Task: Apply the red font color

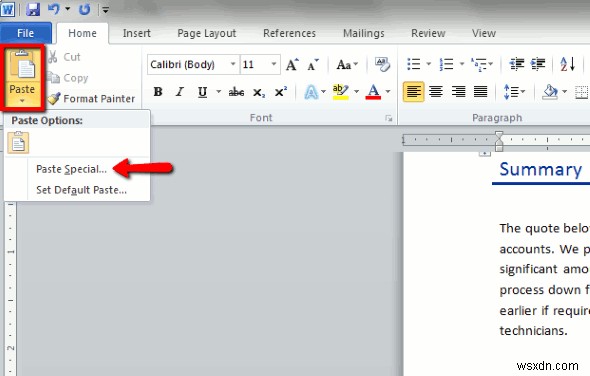Action: tap(373, 92)
